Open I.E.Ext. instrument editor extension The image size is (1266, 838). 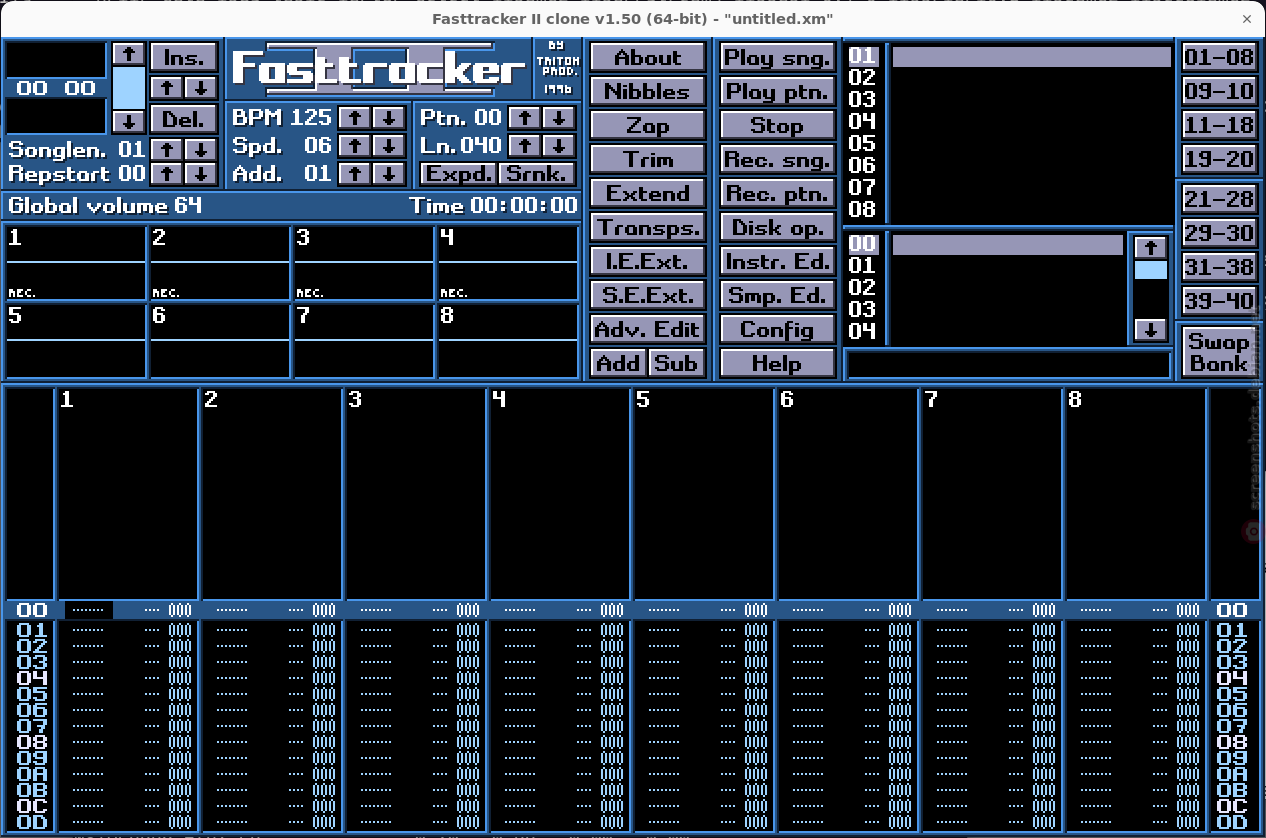pos(647,261)
